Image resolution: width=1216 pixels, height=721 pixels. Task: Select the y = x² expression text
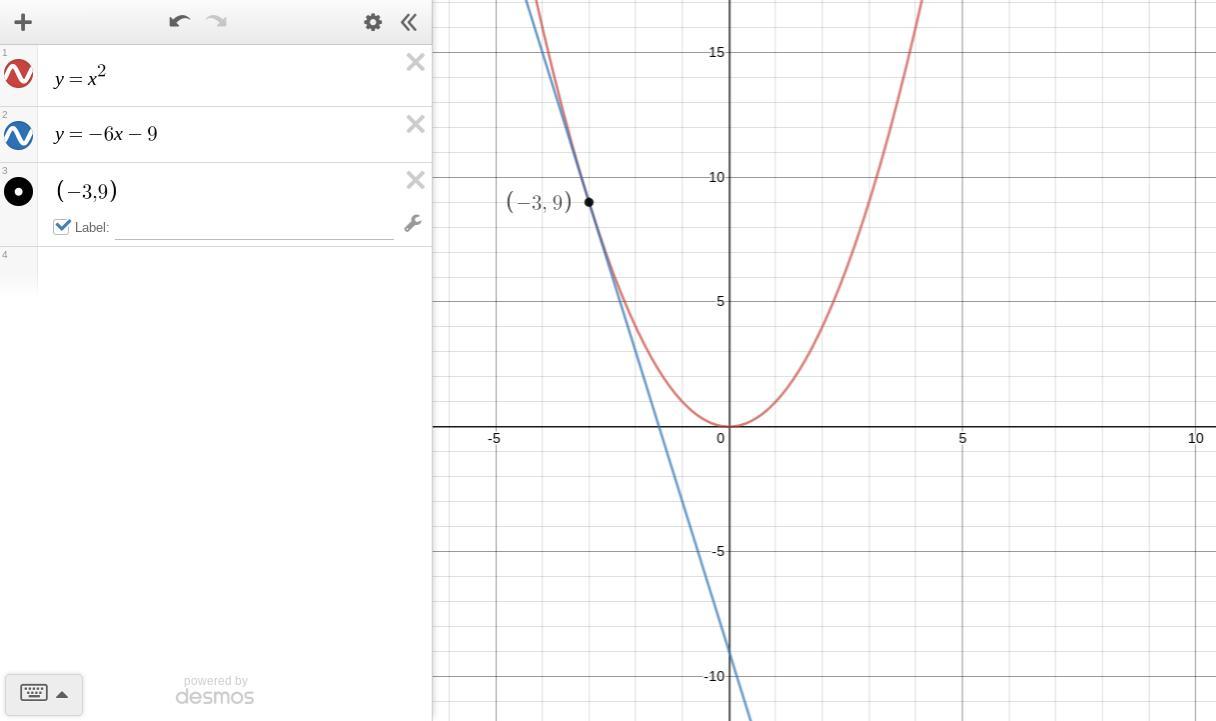click(x=80, y=77)
